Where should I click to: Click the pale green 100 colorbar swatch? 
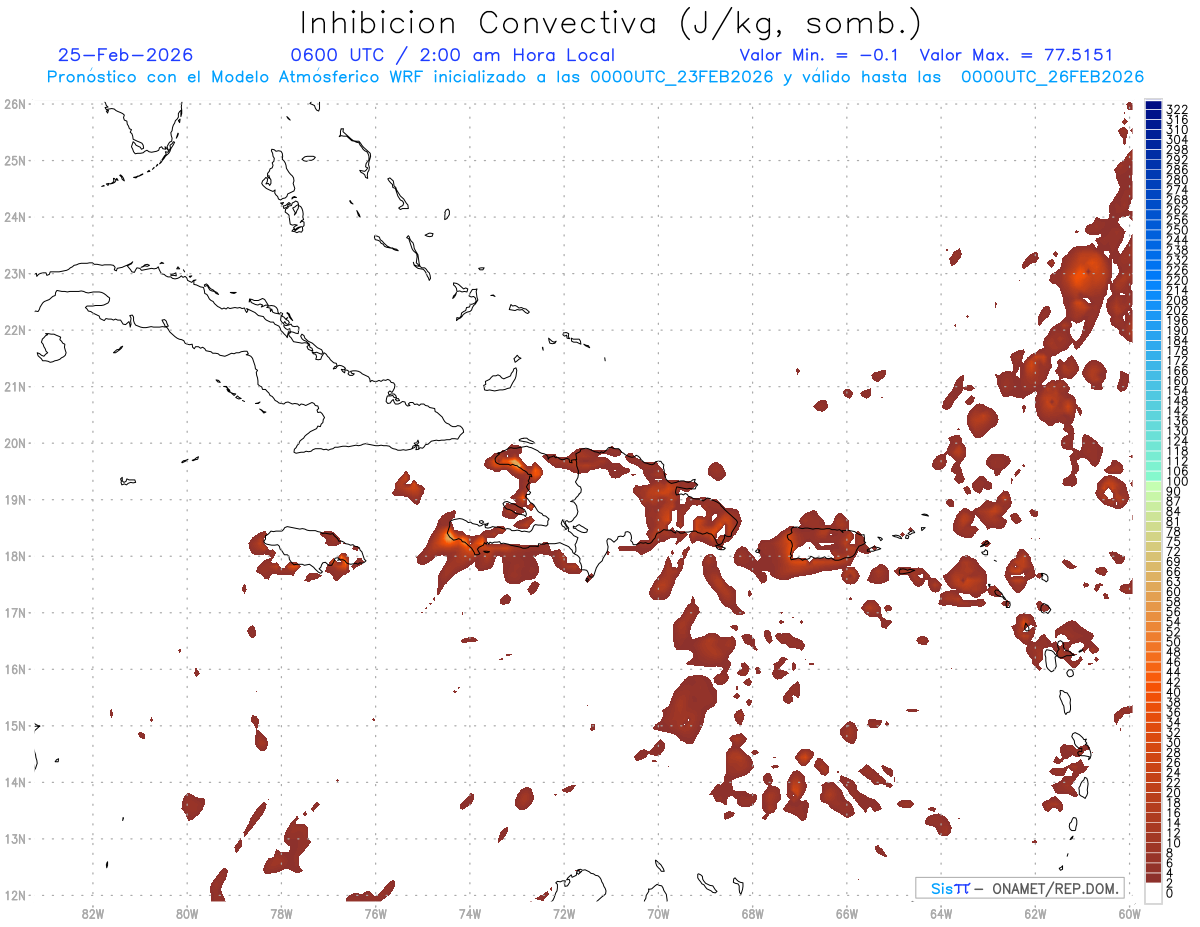tap(1153, 484)
